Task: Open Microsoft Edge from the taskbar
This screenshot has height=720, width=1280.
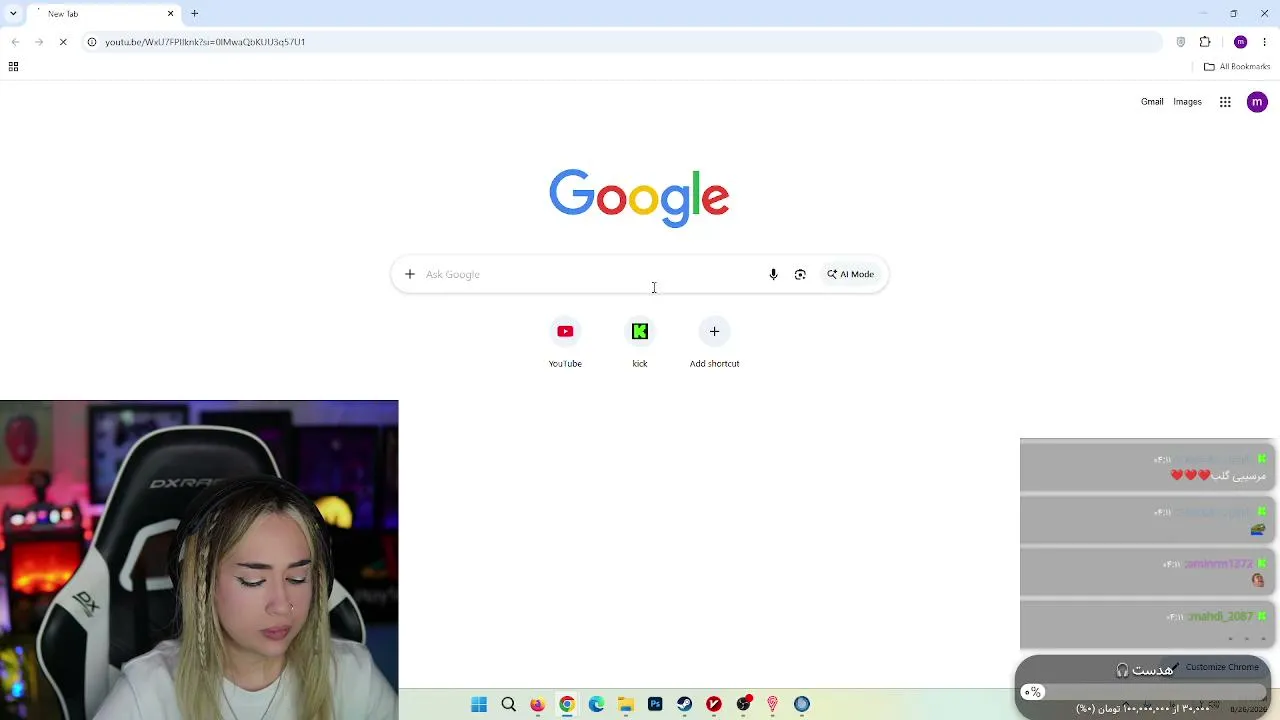Action: tap(597, 704)
